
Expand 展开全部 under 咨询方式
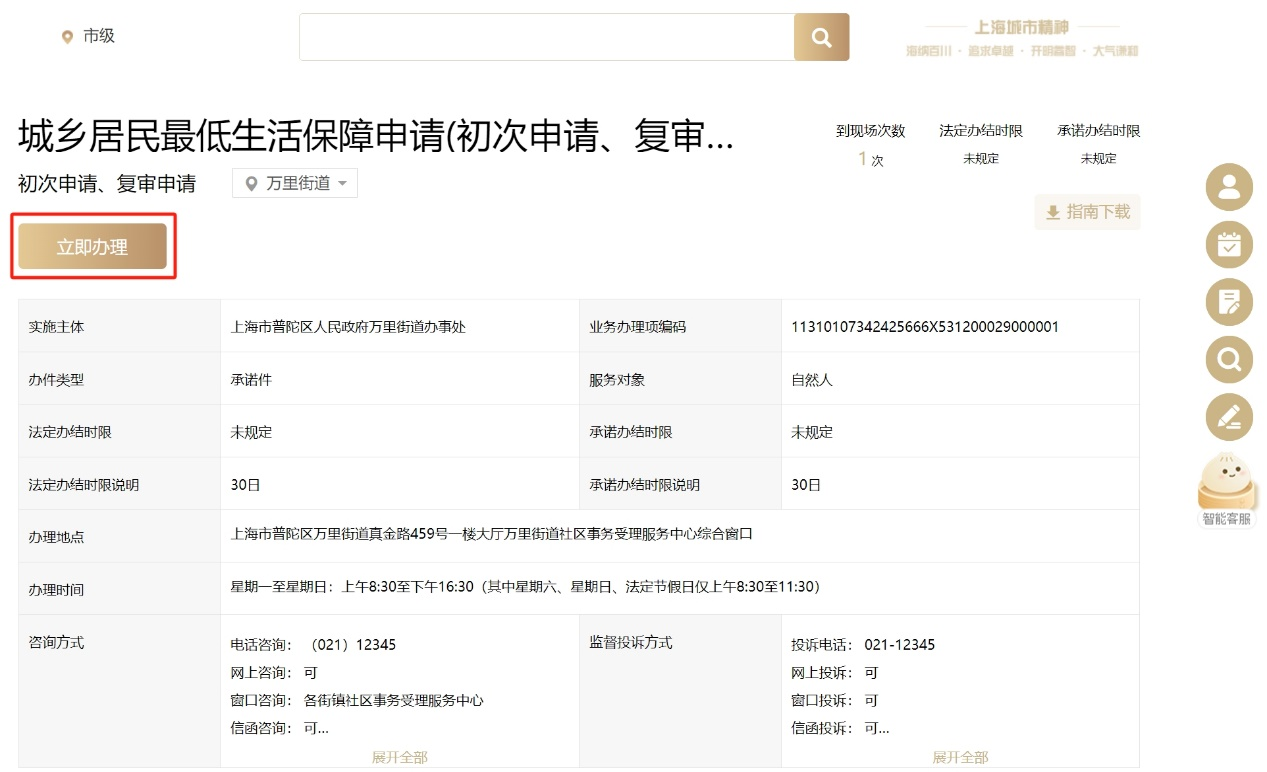click(x=399, y=757)
